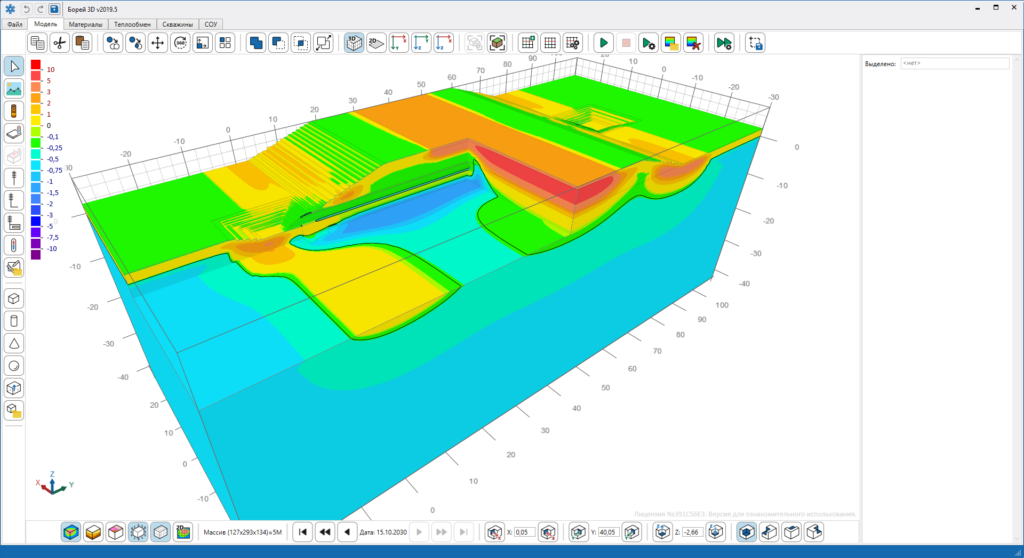Open the Файл menu tab

pyautogui.click(x=14, y=24)
